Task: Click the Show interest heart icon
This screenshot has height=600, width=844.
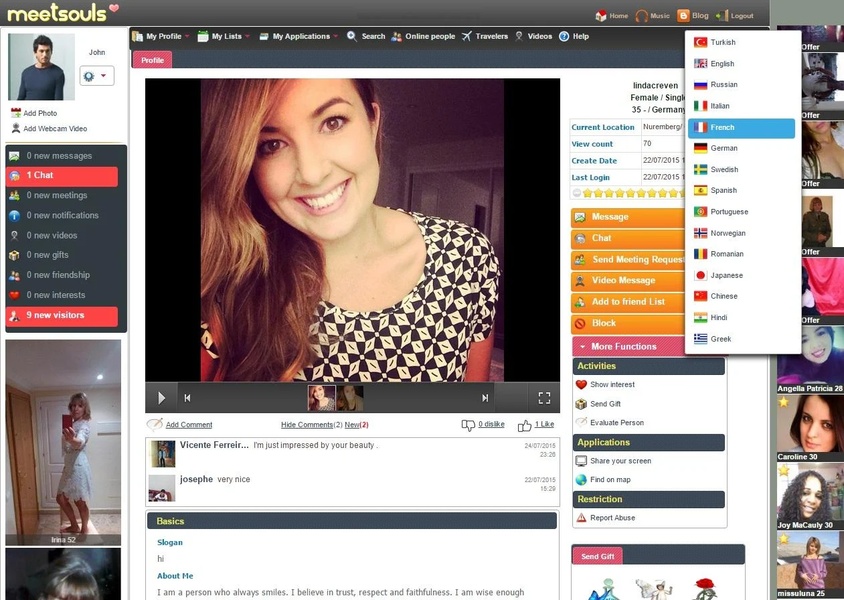Action: [x=581, y=385]
